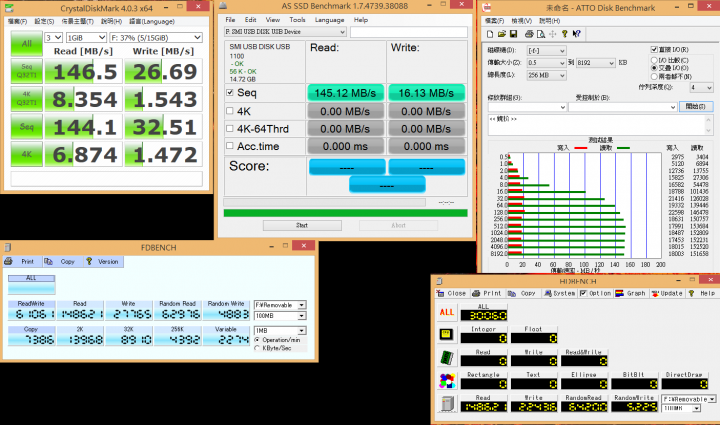Screen dimensions: 720x425
Task: Open the Tools menu in AS SSD Benchmark
Action: tap(297, 20)
